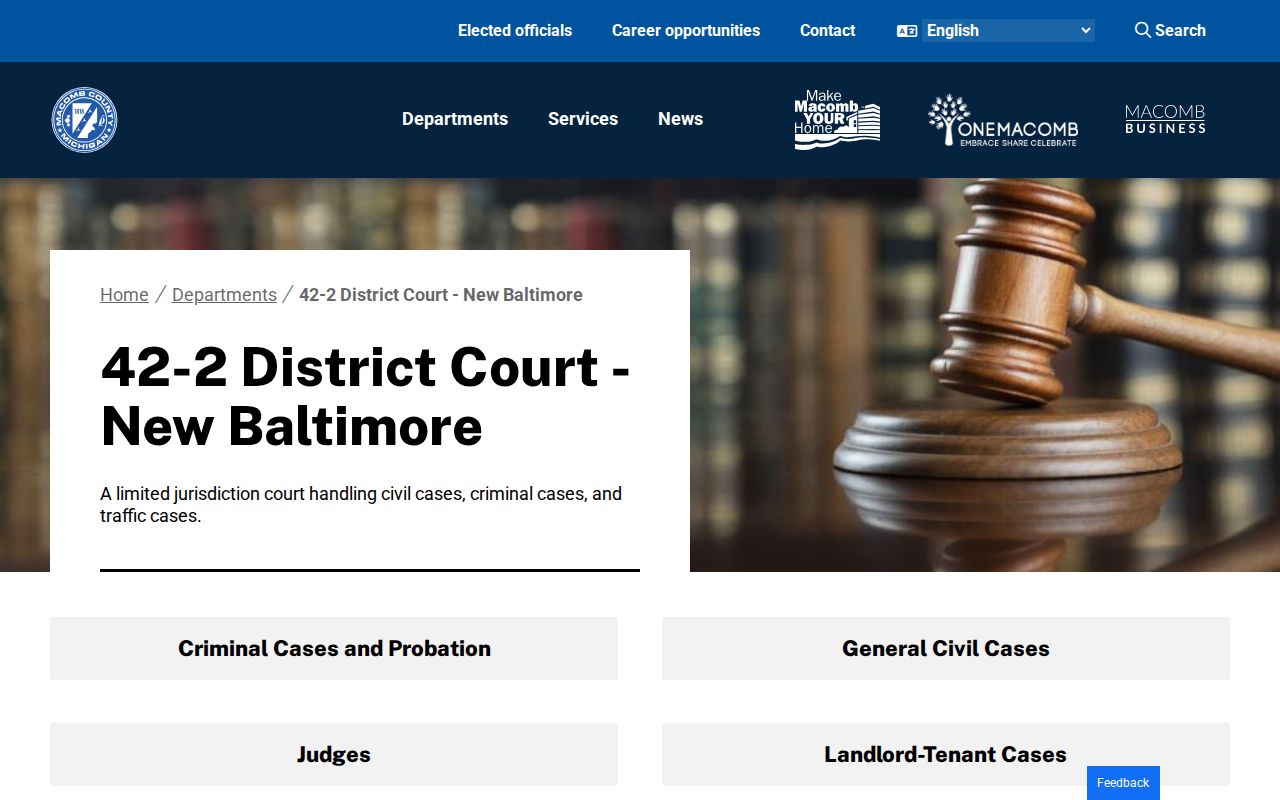Open the Judges section
Image resolution: width=1280 pixels, height=800 pixels.
pyautogui.click(x=334, y=754)
